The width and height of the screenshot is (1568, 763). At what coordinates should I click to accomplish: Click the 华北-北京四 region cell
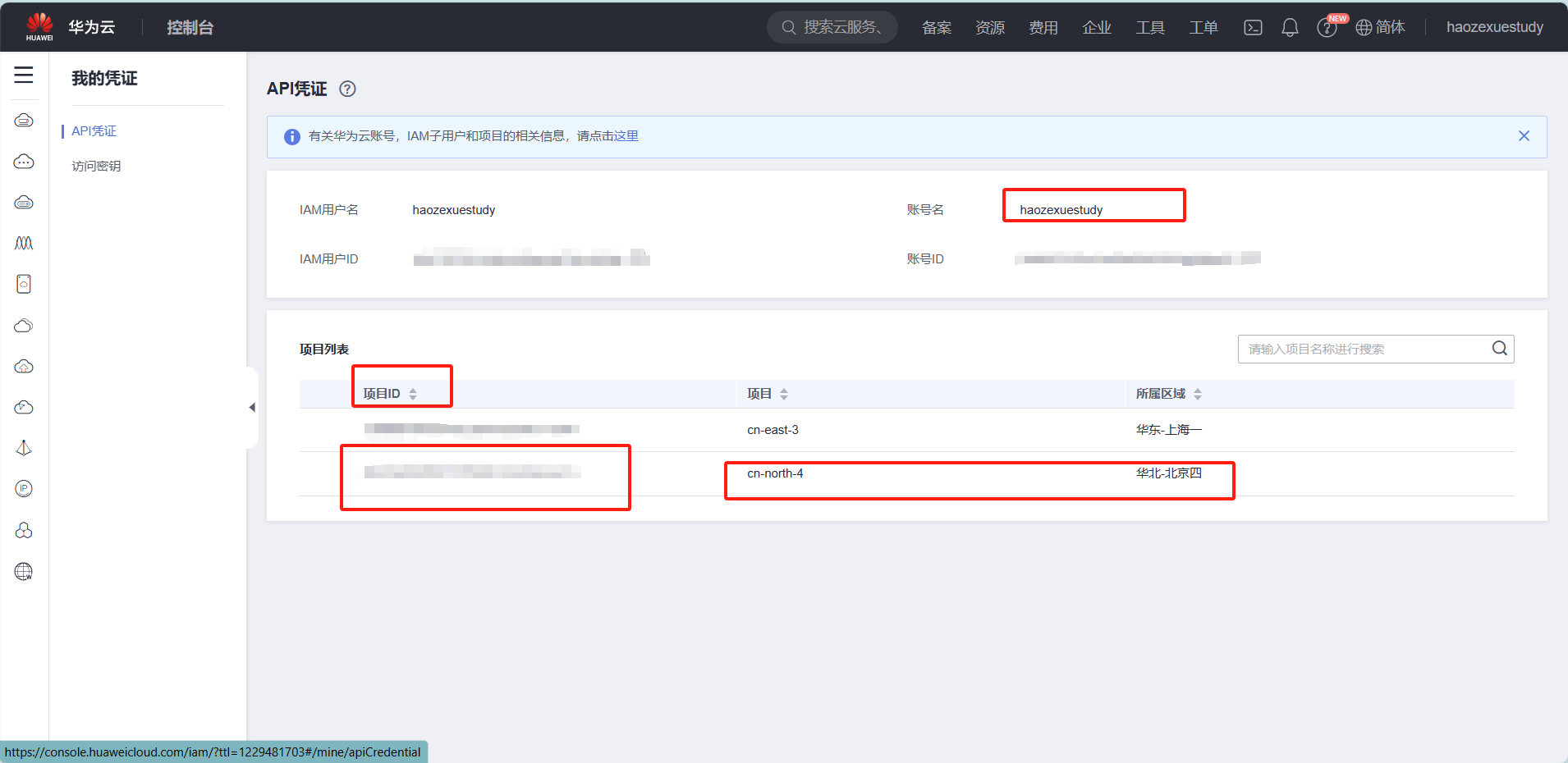tap(1168, 473)
